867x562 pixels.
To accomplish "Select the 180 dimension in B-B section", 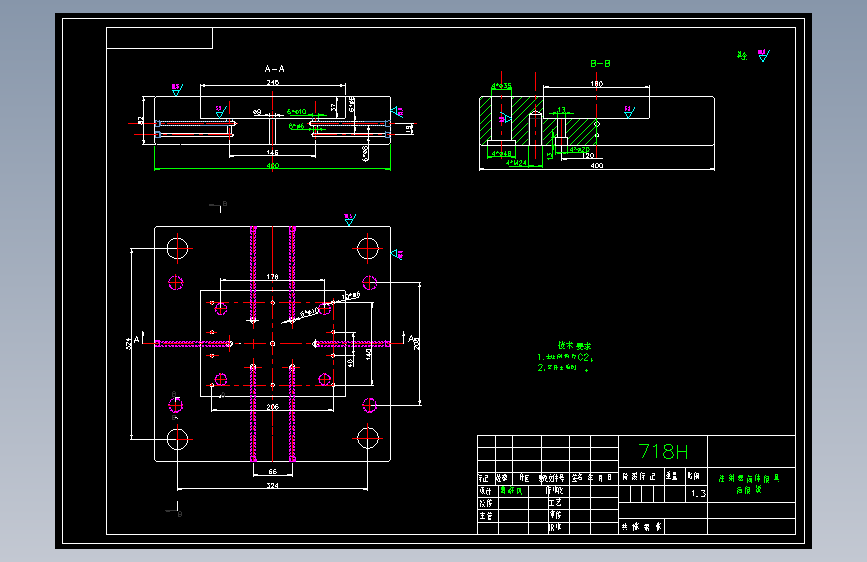I will (x=597, y=84).
